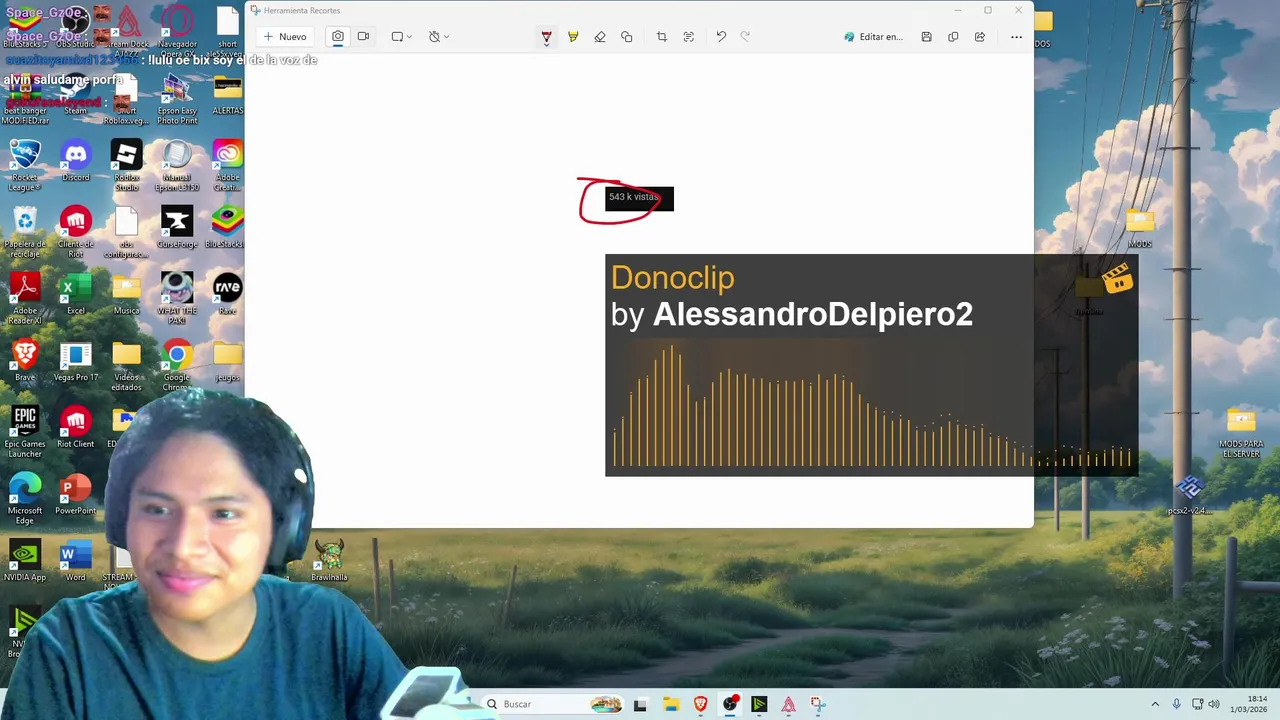
Task: Open Epson Easy Photo Print icon
Action: pos(177,100)
